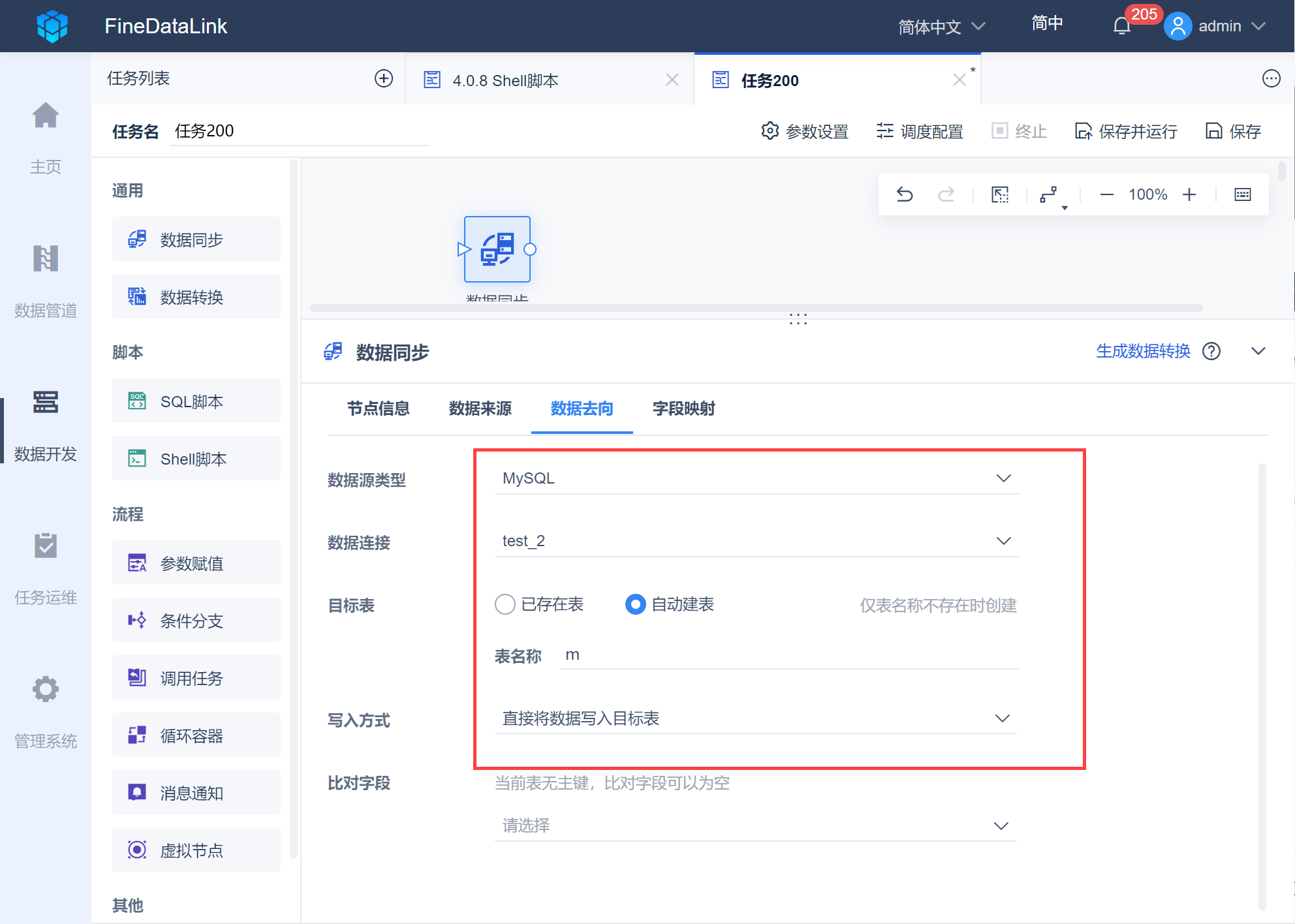1295x924 pixels.
Task: Switch to the 数据来源 tab
Action: 480,408
